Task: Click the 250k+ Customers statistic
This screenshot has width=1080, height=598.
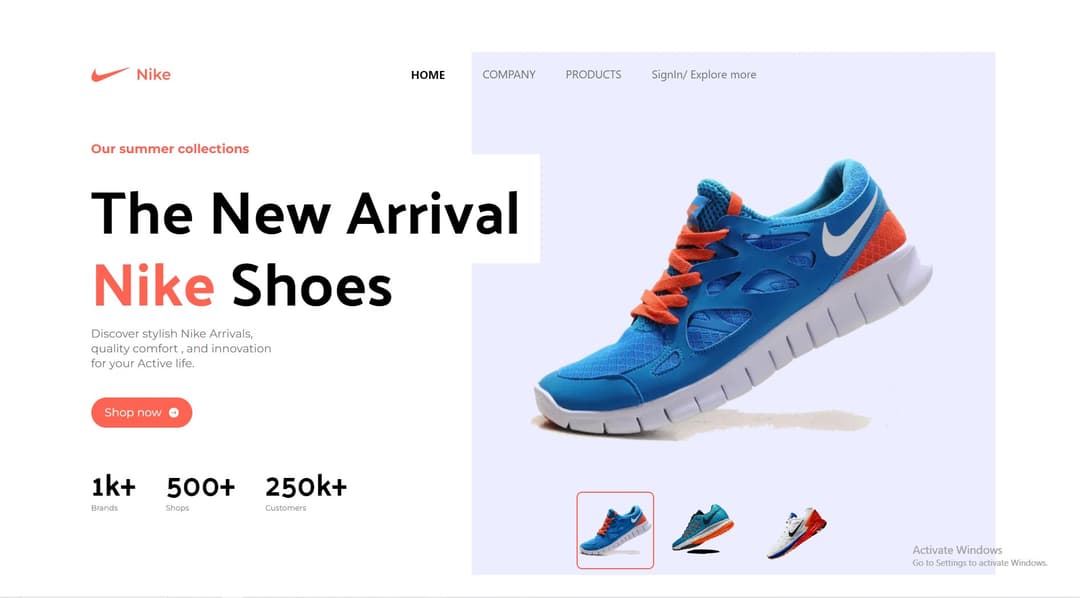Action: click(306, 493)
